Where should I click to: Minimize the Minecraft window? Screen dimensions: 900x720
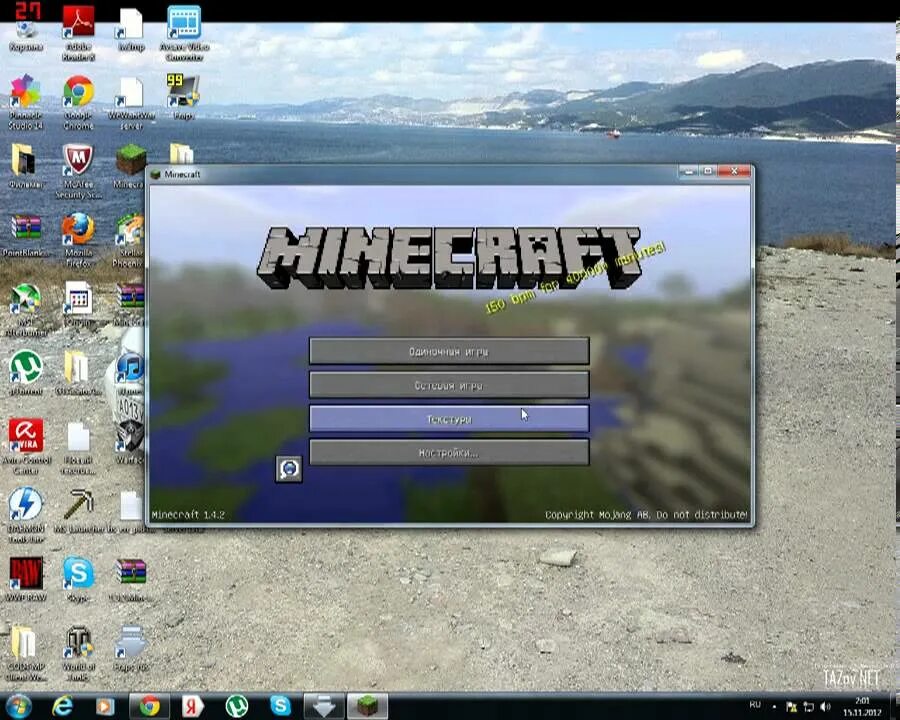tap(689, 171)
